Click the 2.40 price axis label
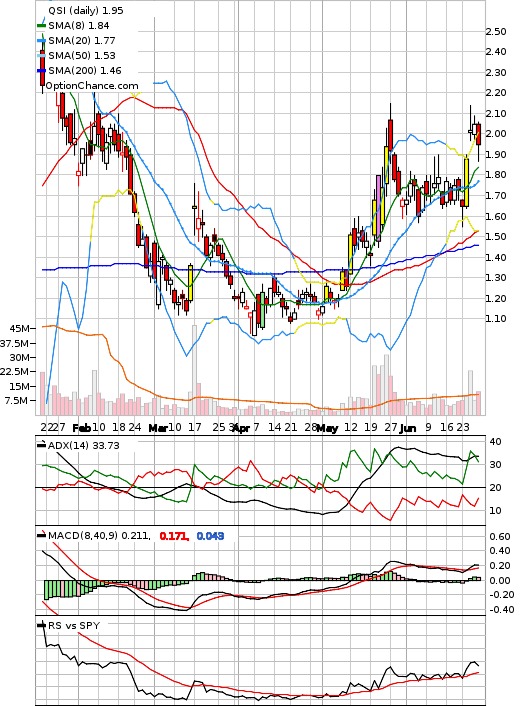Viewport: 526px width, 706px height. [x=496, y=51]
